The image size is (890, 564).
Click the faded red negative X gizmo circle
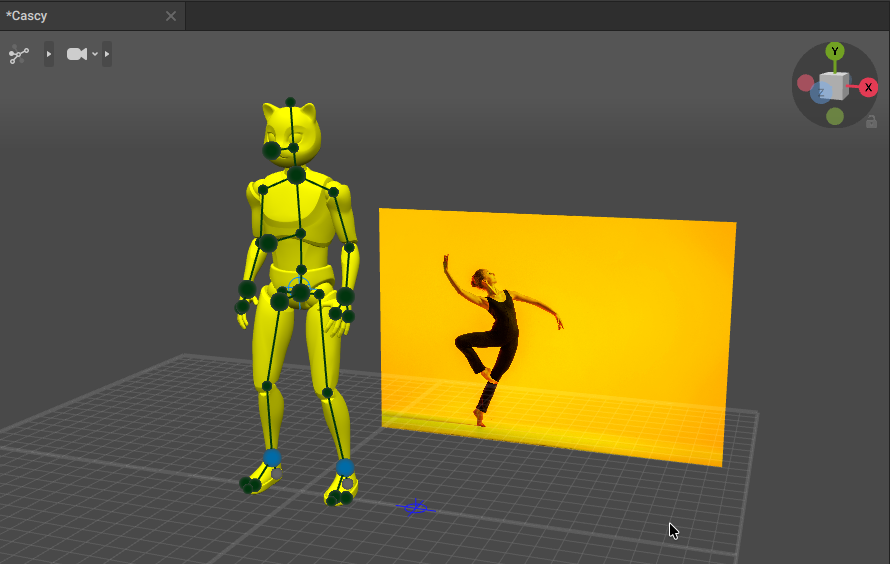[805, 83]
